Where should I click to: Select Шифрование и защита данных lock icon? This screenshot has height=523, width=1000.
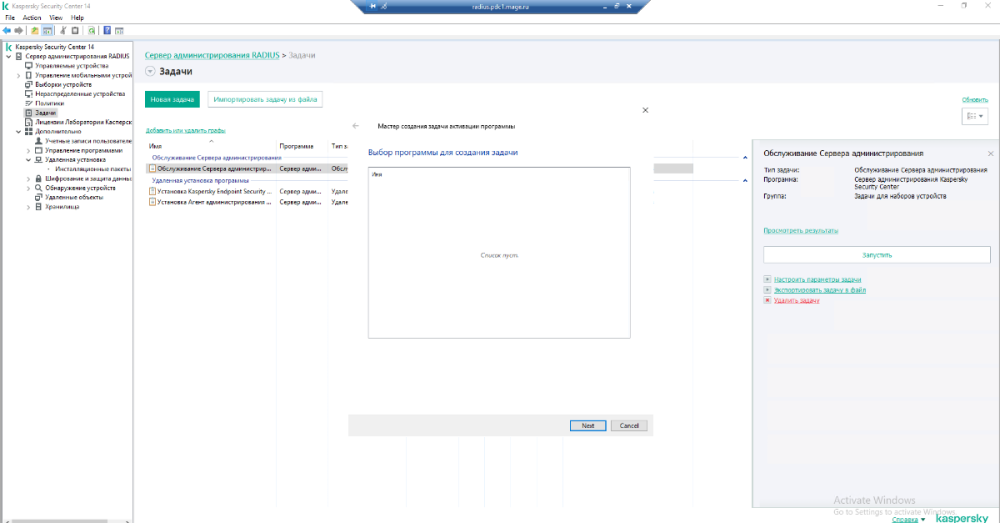coord(38,179)
